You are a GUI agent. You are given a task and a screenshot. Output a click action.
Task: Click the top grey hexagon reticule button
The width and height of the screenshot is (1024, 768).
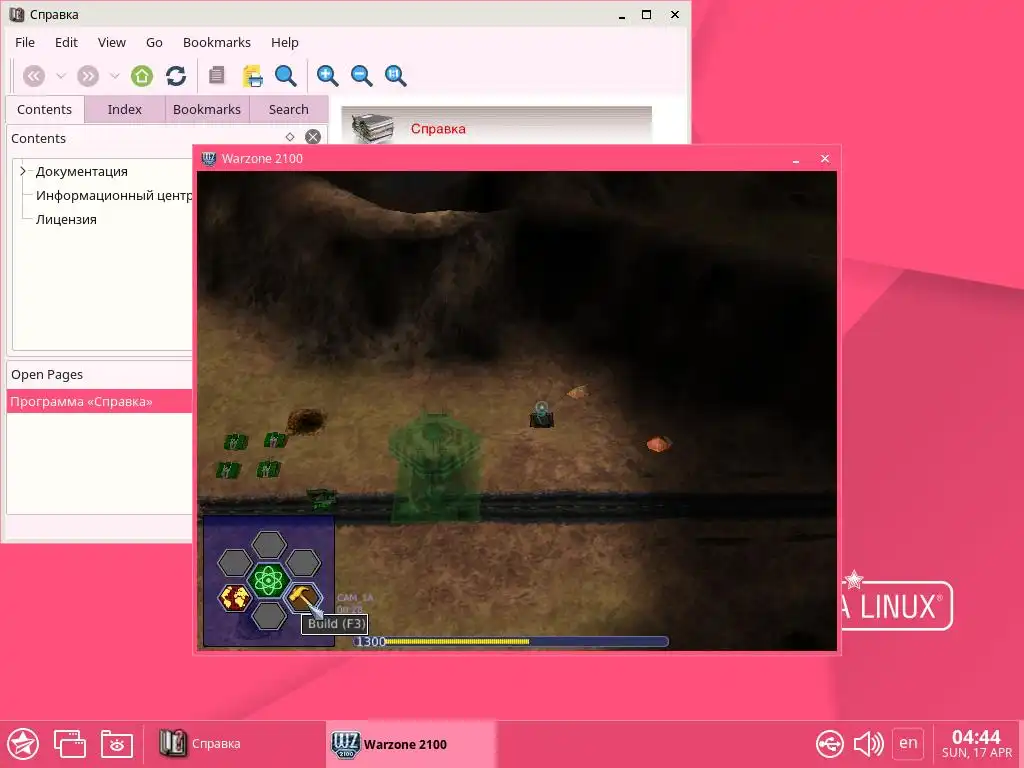[x=268, y=545]
